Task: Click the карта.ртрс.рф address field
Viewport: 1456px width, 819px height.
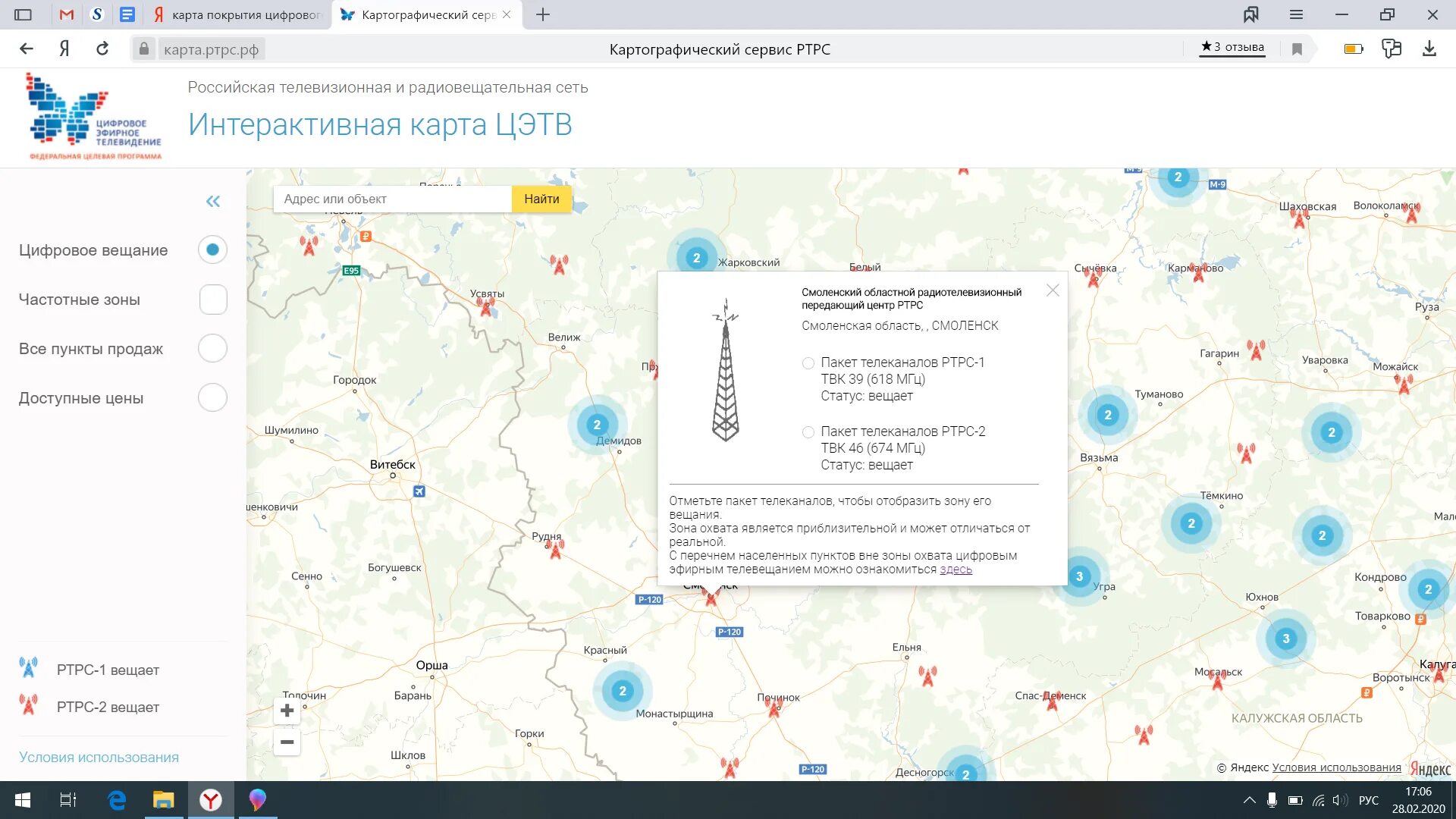Action: click(212, 49)
